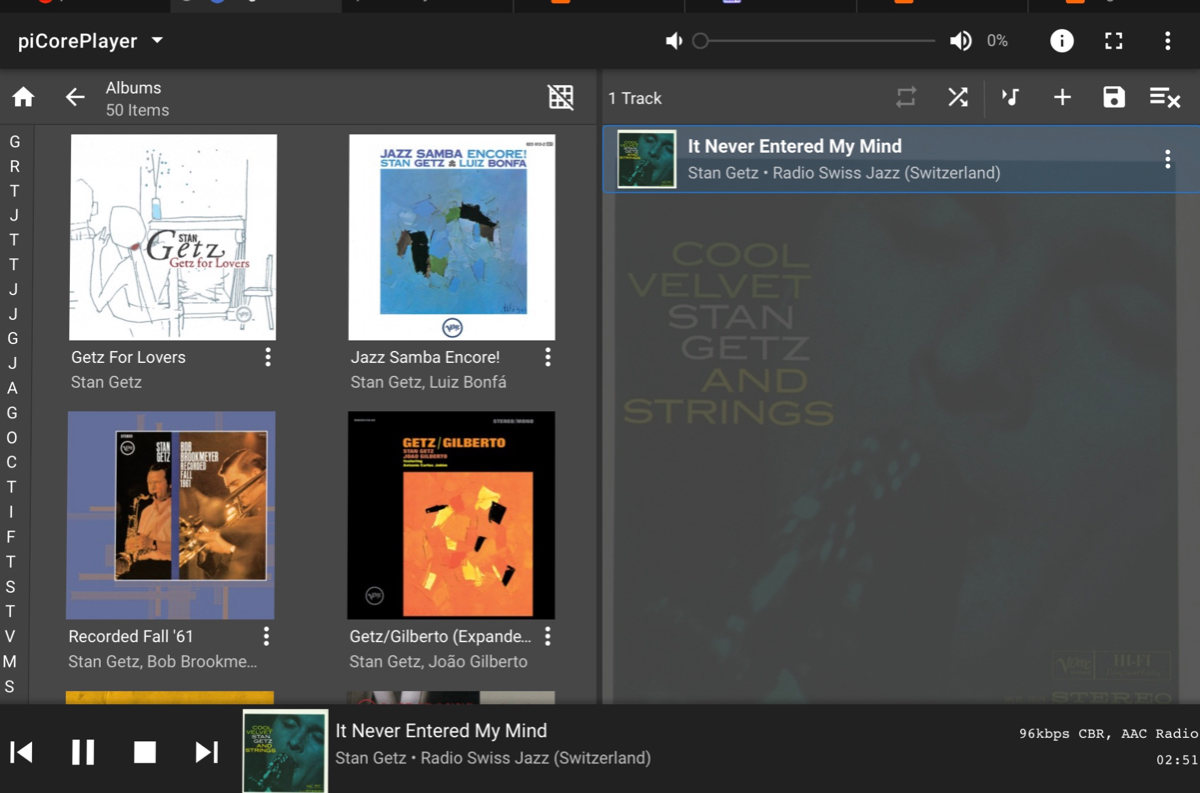The image size is (1200, 793).
Task: Switch albums from grid to list view
Action: point(561,97)
